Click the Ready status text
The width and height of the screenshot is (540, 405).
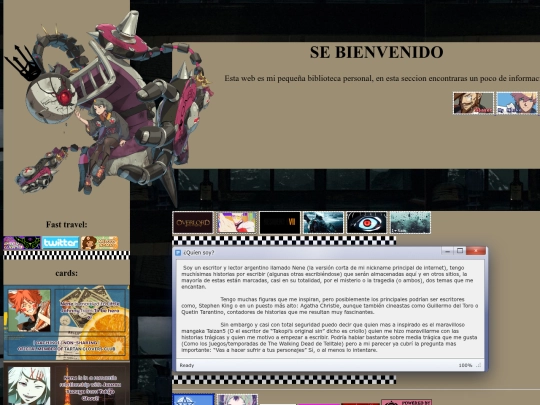coord(187,365)
